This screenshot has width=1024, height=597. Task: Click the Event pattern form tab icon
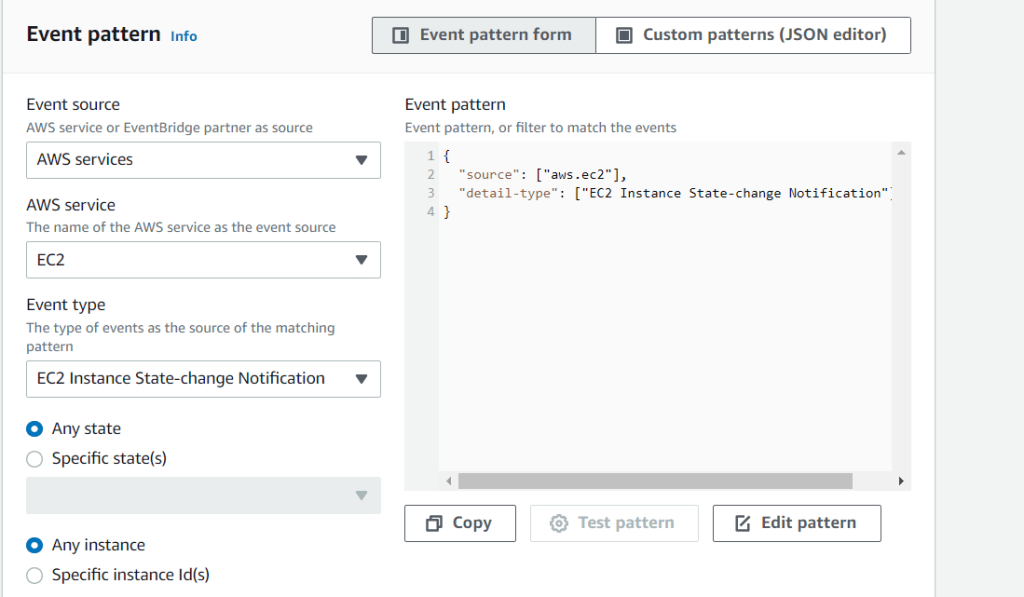401,35
